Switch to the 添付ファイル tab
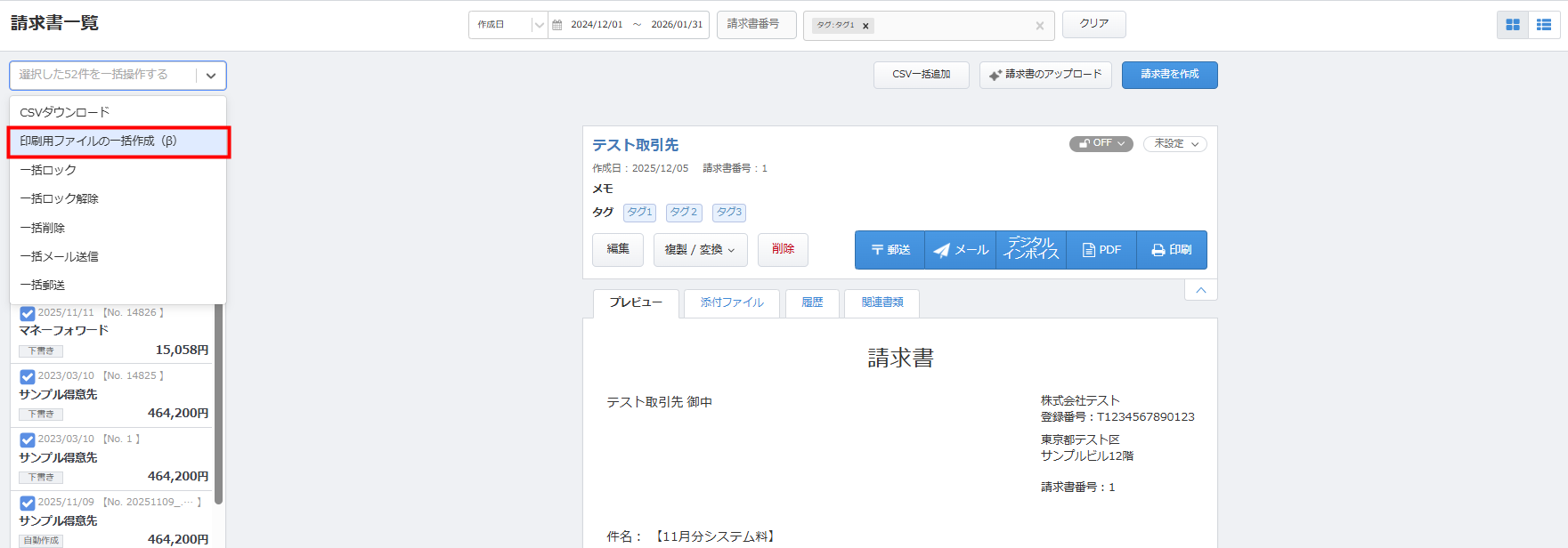Viewport: 1568px width, 548px height. tap(731, 302)
